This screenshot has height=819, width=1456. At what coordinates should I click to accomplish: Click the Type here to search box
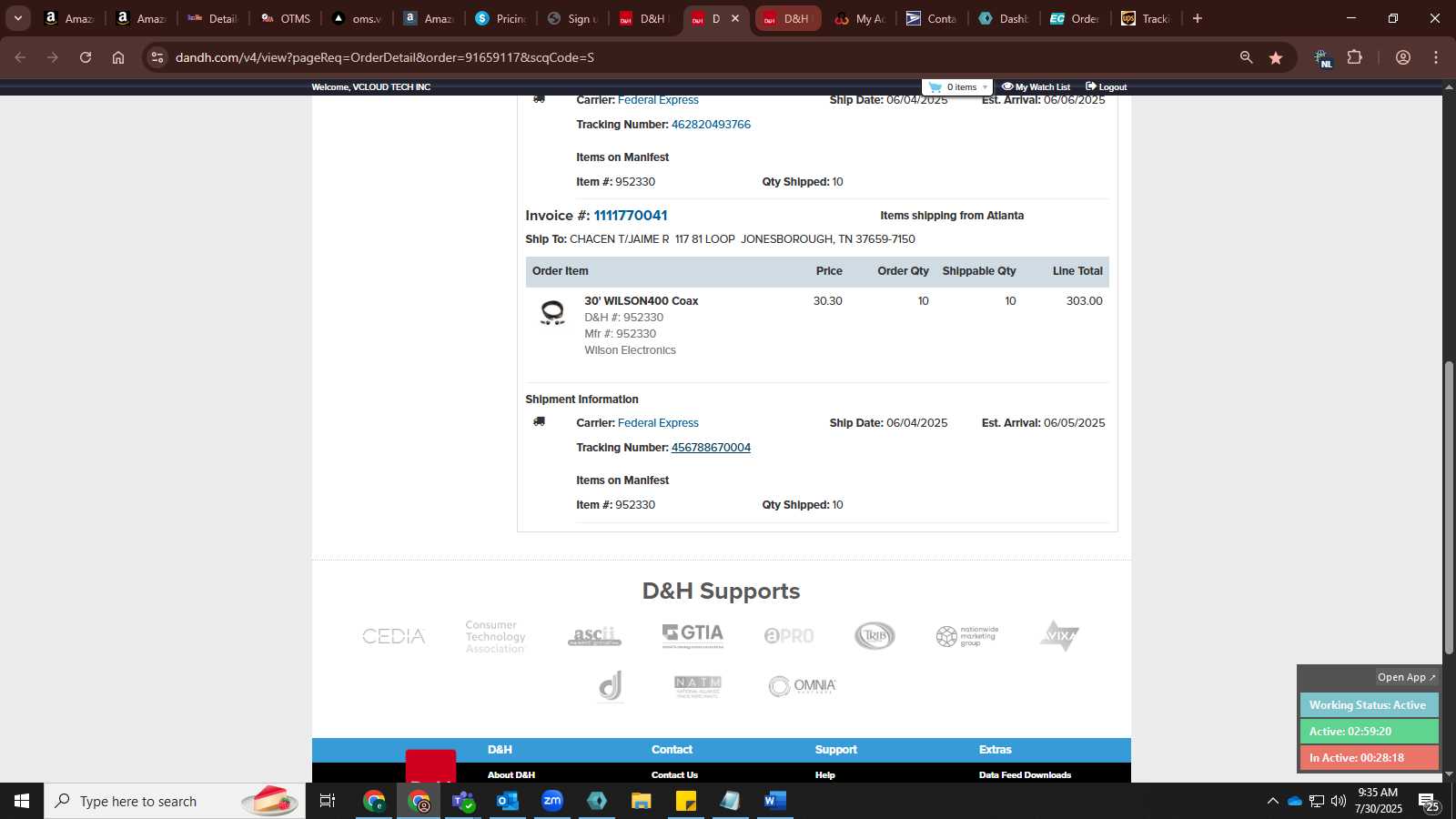coord(175,801)
